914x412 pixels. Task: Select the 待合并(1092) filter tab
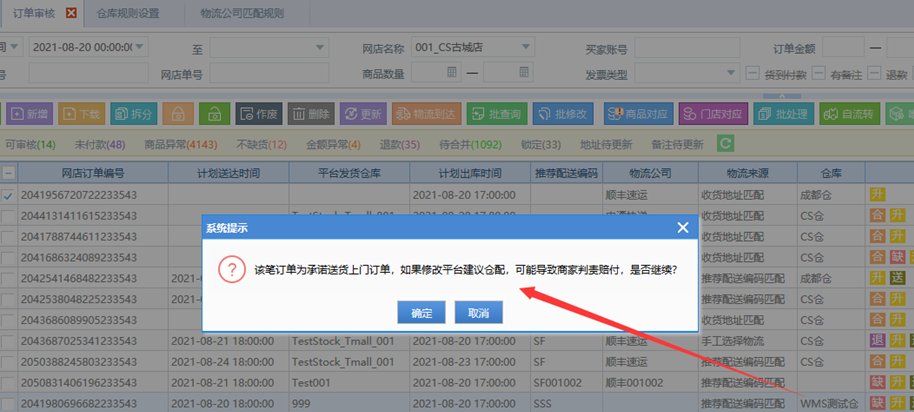(470, 144)
